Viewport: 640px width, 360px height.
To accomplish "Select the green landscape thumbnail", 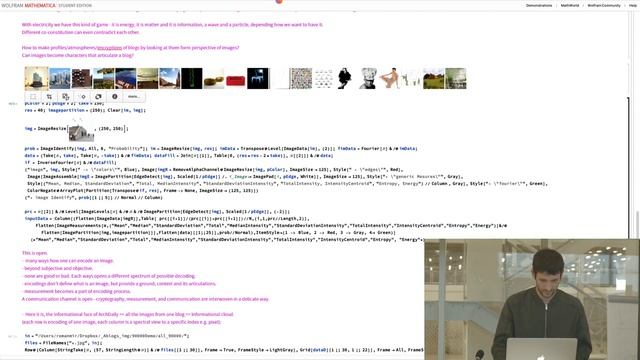I will [433, 78].
